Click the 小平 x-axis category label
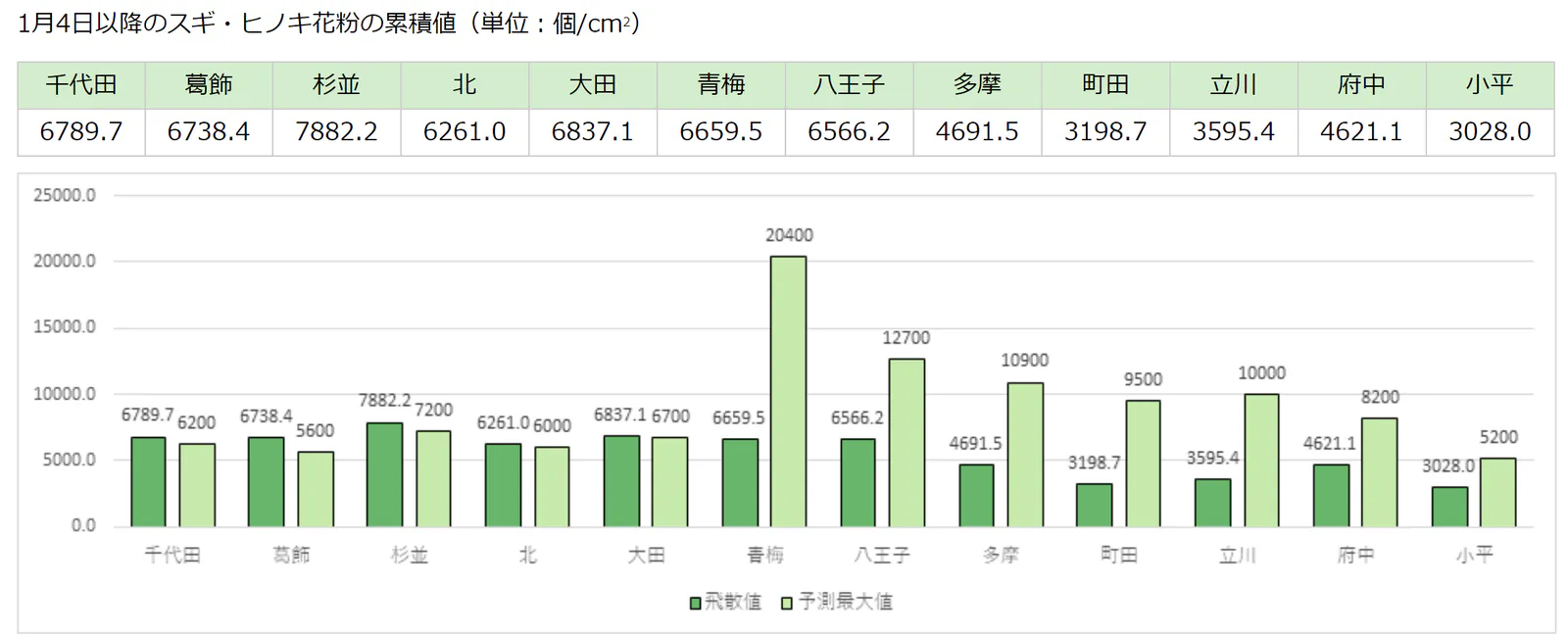1568x636 pixels. pyautogui.click(x=1474, y=556)
